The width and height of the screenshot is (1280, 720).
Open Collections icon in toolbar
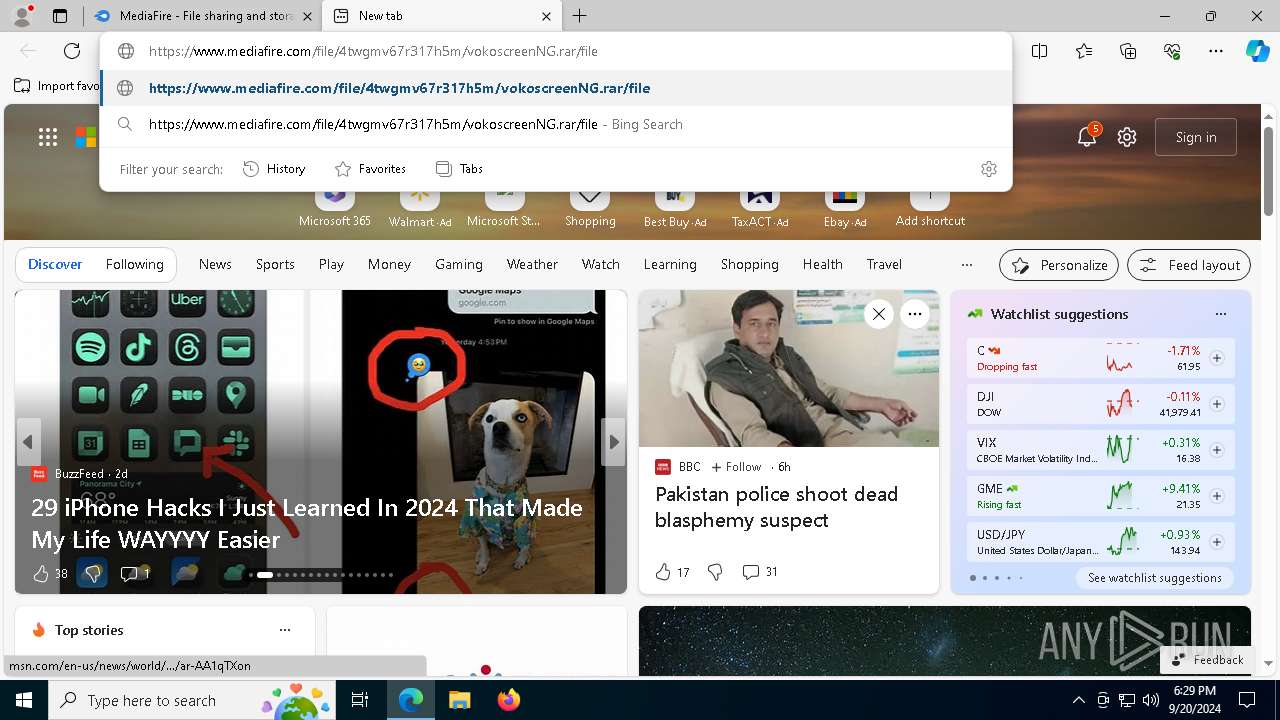(x=1128, y=51)
